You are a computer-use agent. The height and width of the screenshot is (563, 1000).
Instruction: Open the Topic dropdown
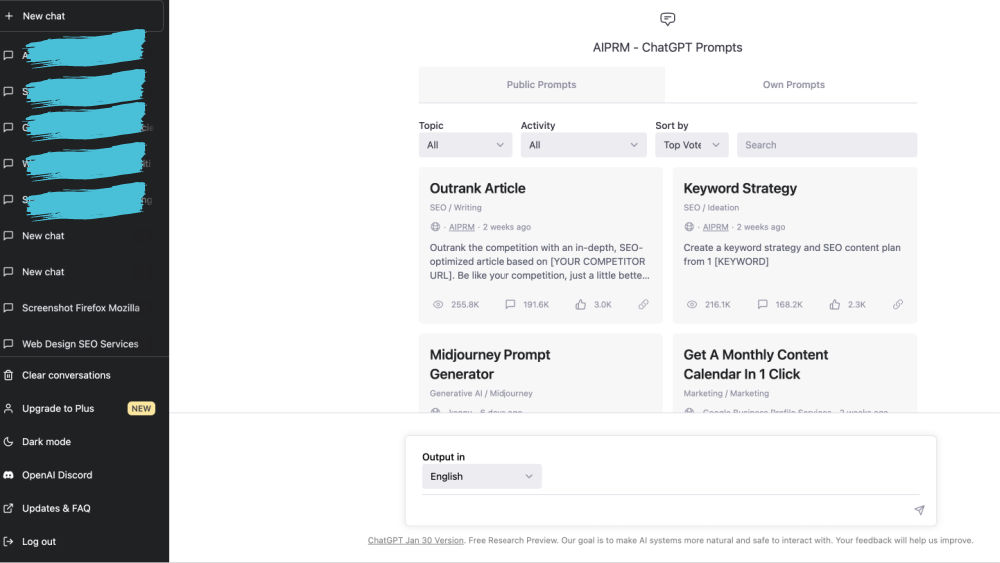coord(466,145)
